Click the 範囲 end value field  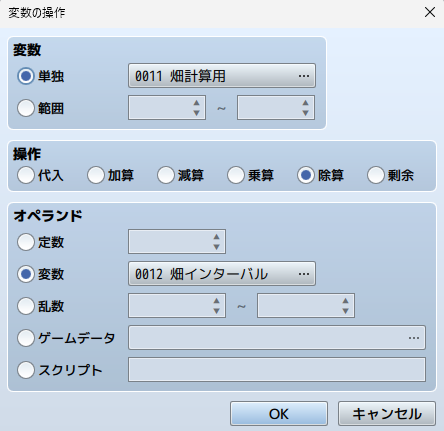click(276, 108)
